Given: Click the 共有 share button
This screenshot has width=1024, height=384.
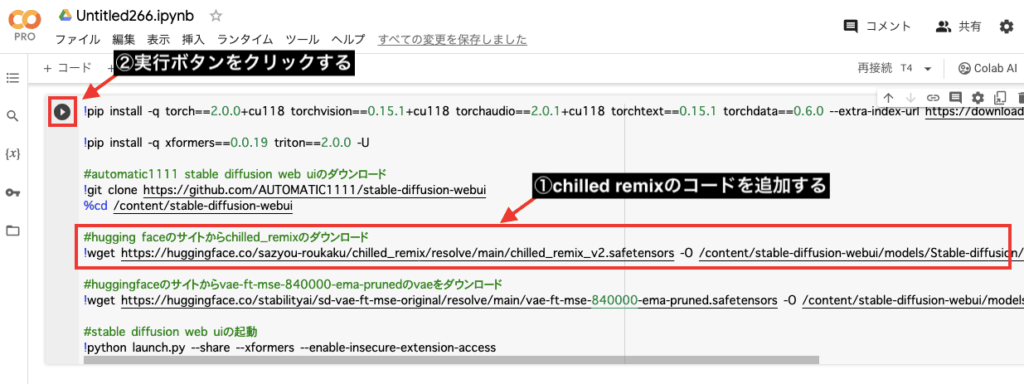Looking at the screenshot, I should tap(958, 27).
